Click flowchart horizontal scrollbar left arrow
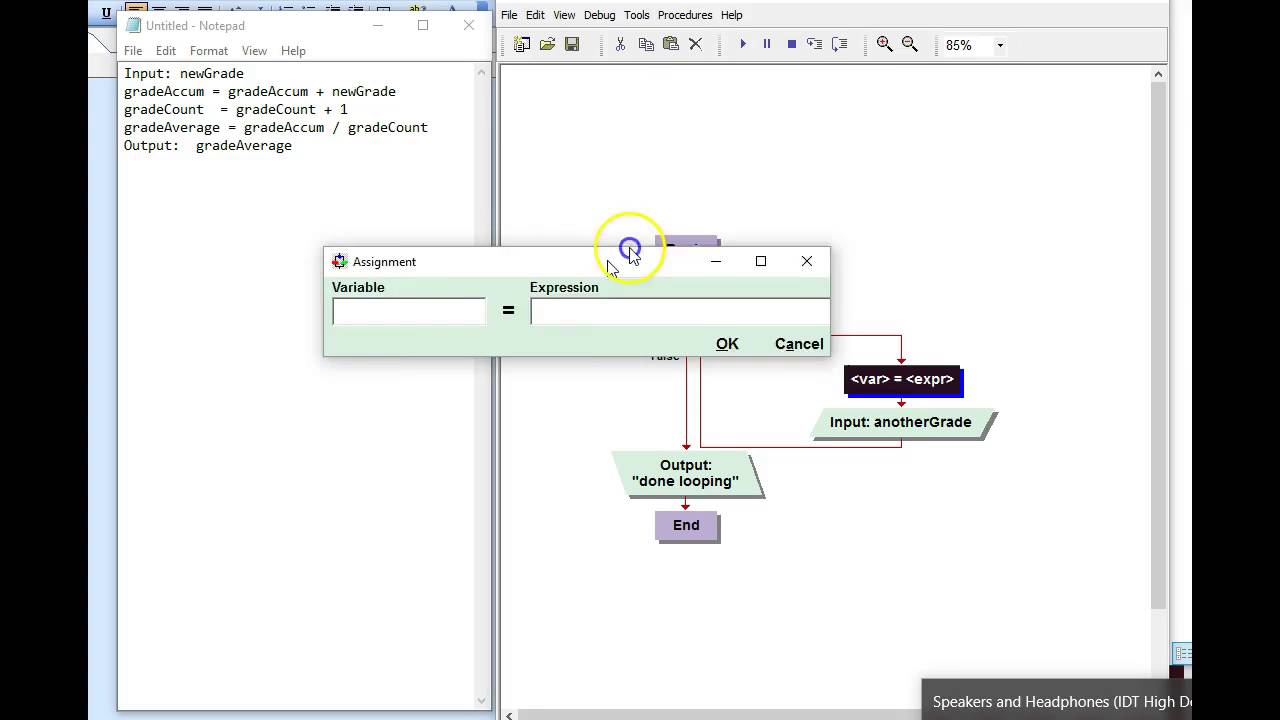This screenshot has height=720, width=1280. 509,715
